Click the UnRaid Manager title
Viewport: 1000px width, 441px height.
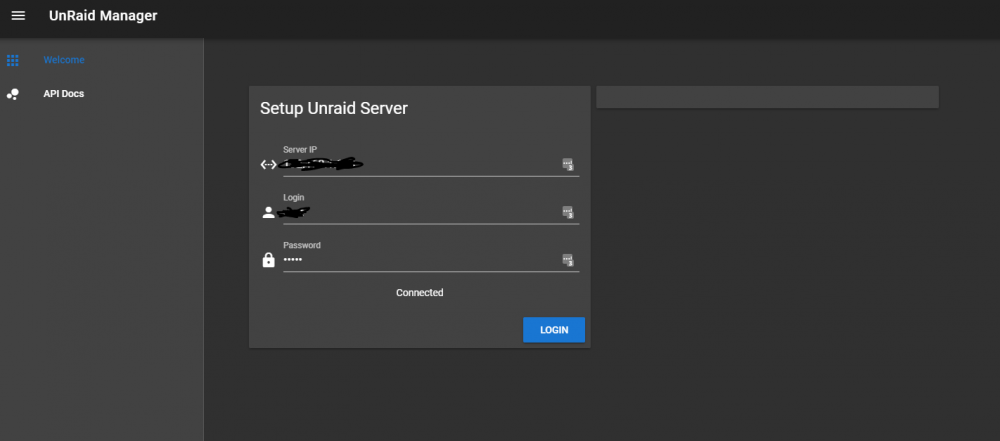click(103, 16)
